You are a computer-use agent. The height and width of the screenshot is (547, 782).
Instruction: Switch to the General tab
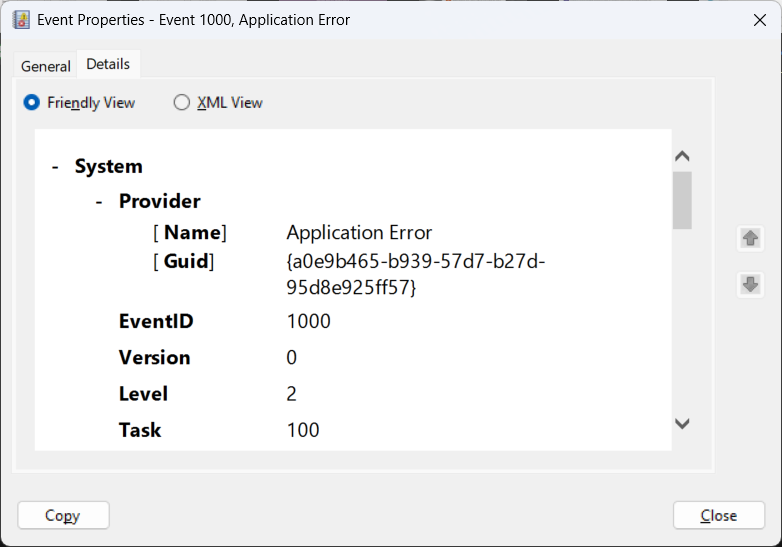pos(45,66)
